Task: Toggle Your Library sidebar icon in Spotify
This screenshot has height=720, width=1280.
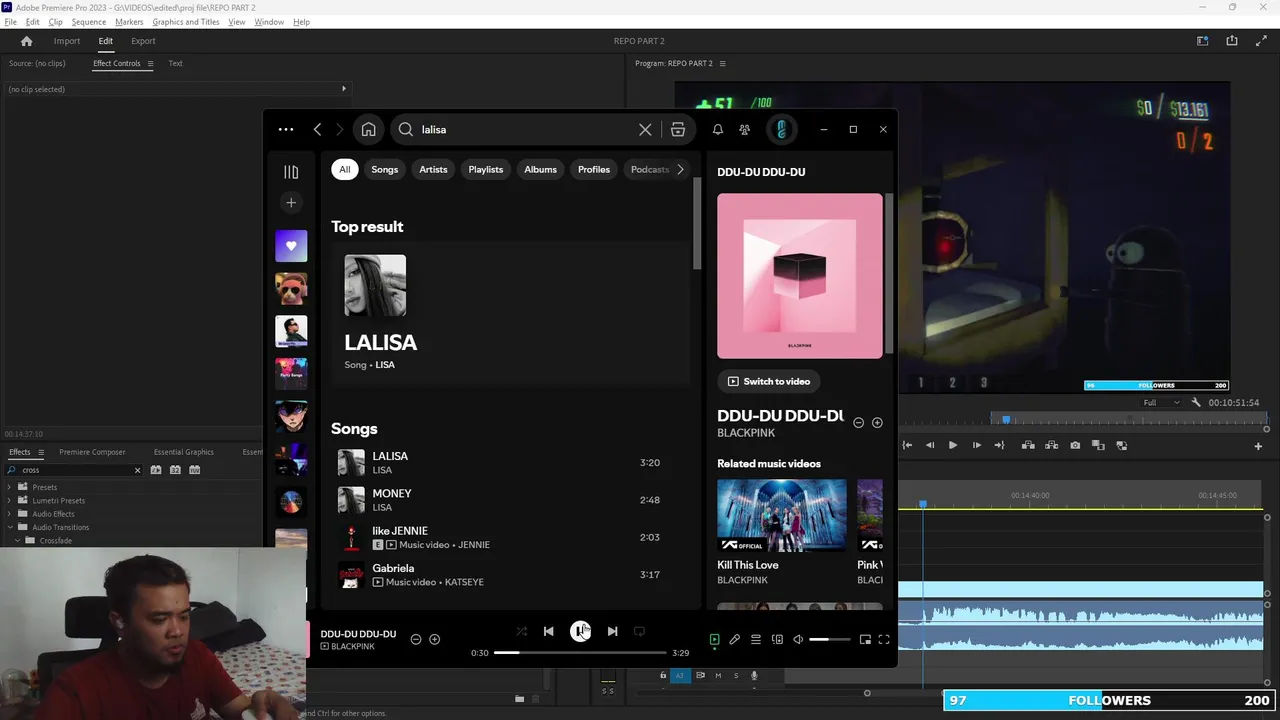Action: [291, 172]
